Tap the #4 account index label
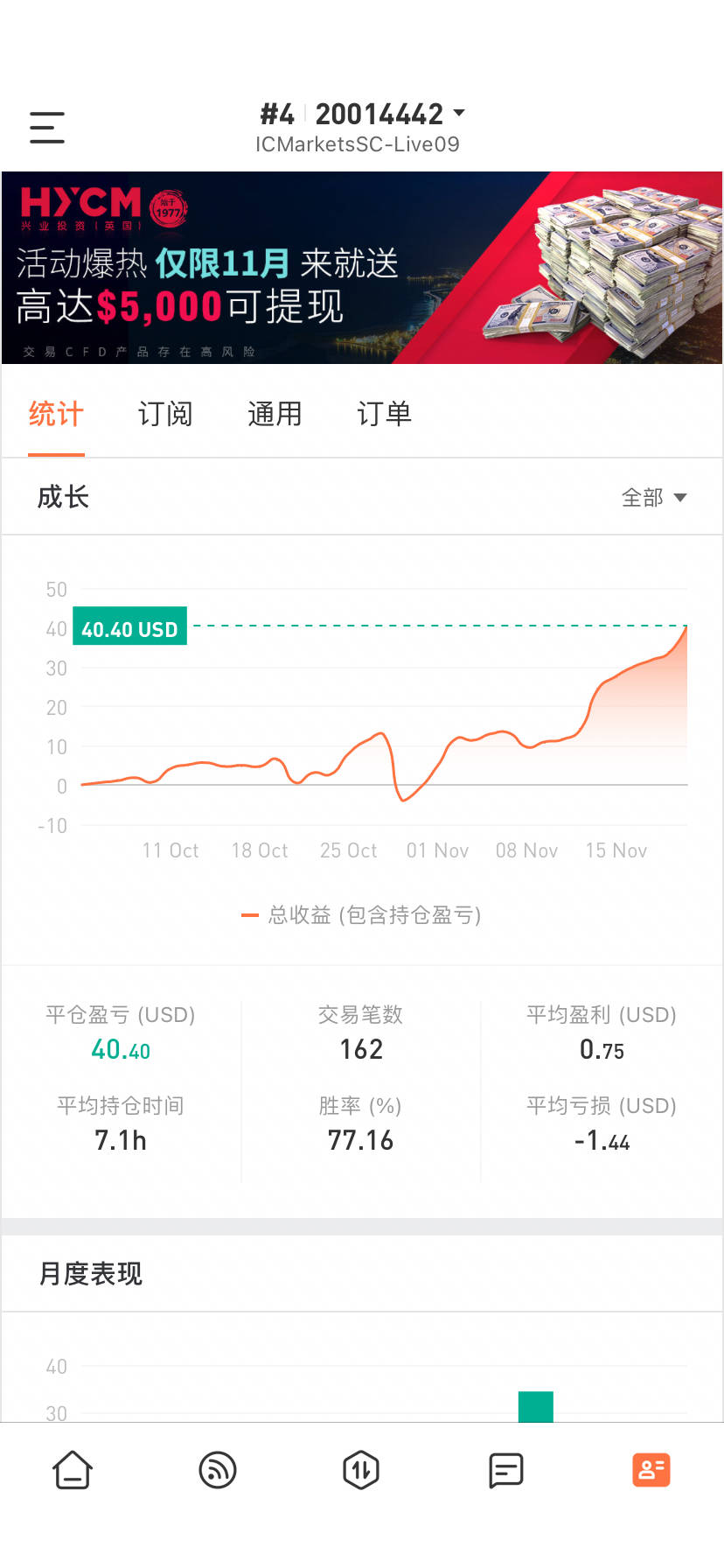This screenshot has width=724, height=1568. pos(277,114)
